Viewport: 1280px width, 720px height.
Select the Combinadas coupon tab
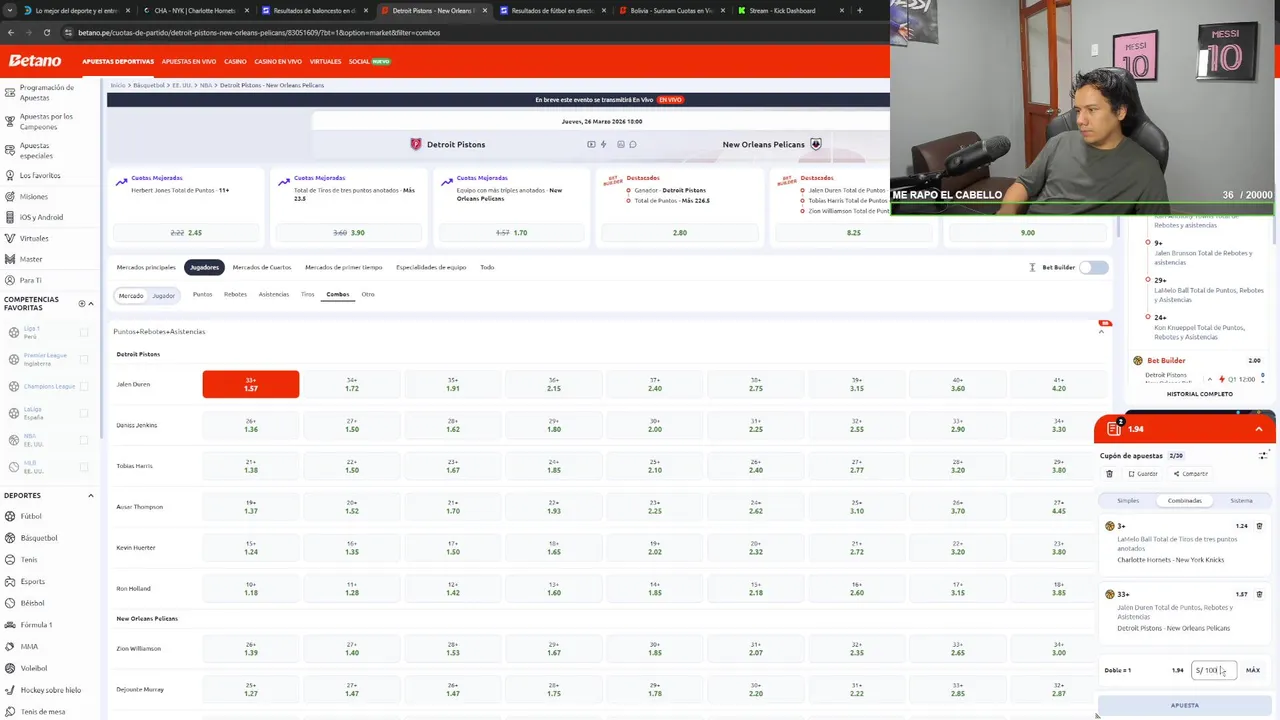[x=1185, y=500]
